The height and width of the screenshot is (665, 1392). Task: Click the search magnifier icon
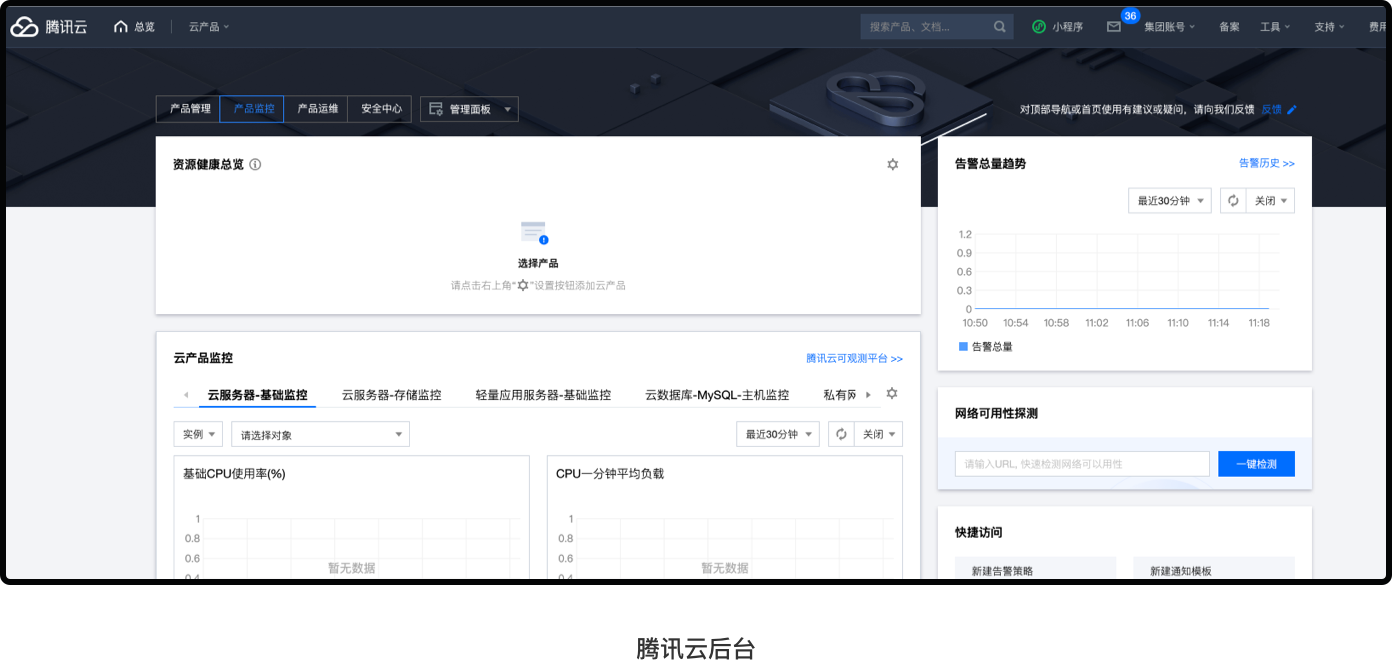pyautogui.click(x=1000, y=27)
